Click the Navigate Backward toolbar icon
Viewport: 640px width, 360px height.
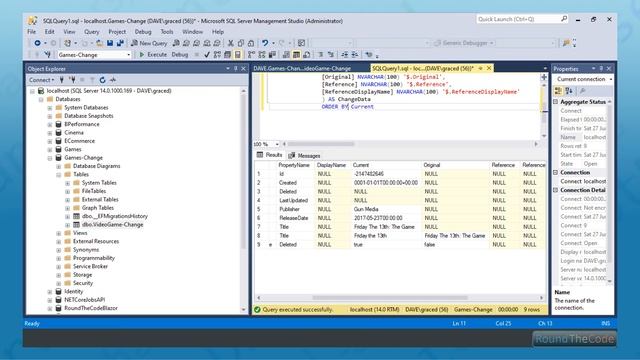(x=37, y=43)
